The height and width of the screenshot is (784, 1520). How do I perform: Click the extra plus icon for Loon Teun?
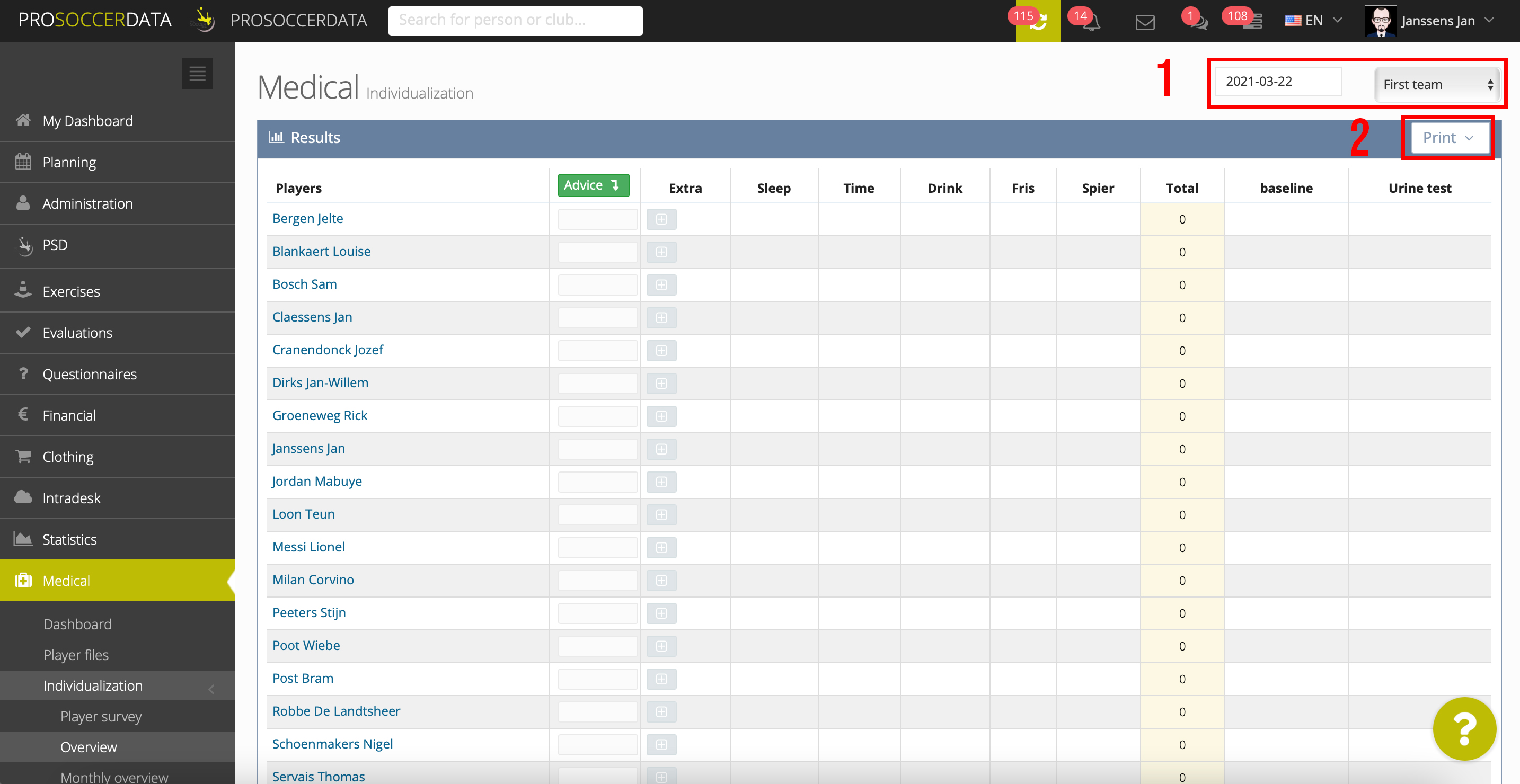click(661, 515)
